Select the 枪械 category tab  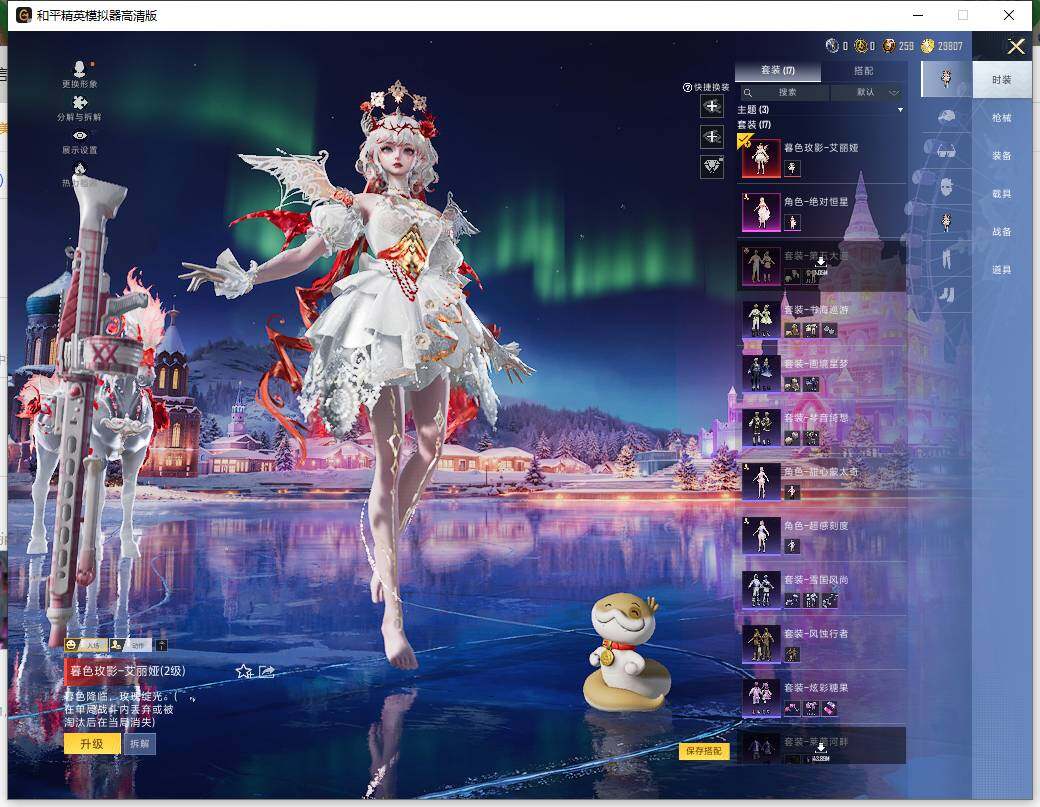click(1002, 117)
